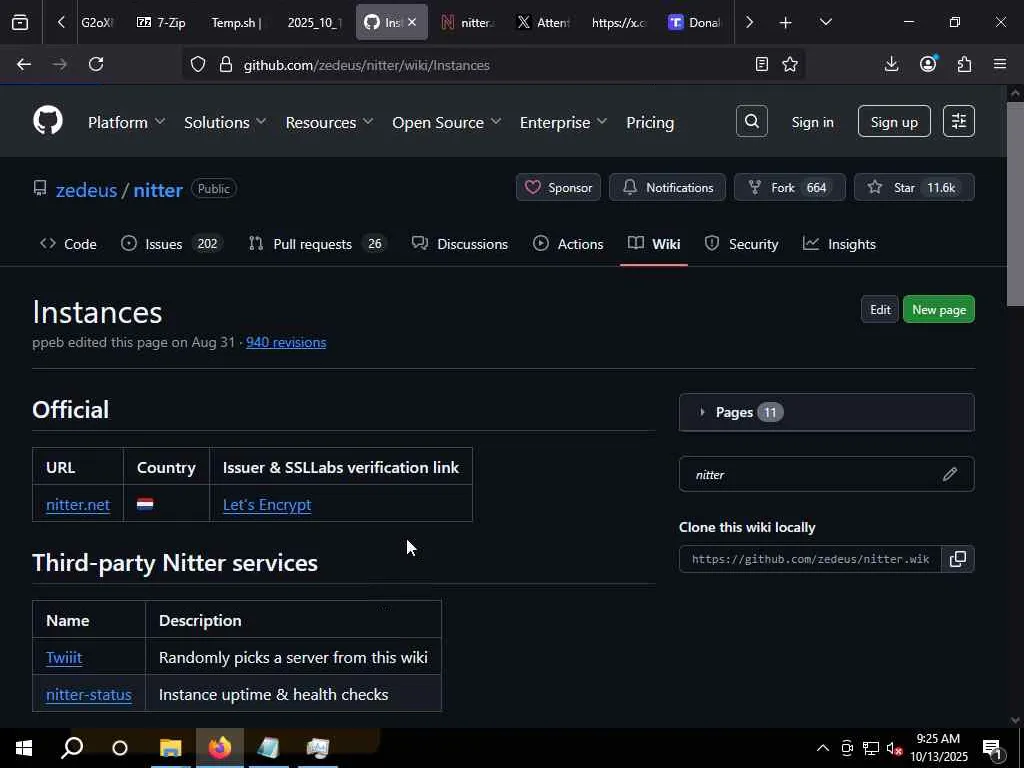
Task: Open the 940 revisions link
Action: pos(286,342)
